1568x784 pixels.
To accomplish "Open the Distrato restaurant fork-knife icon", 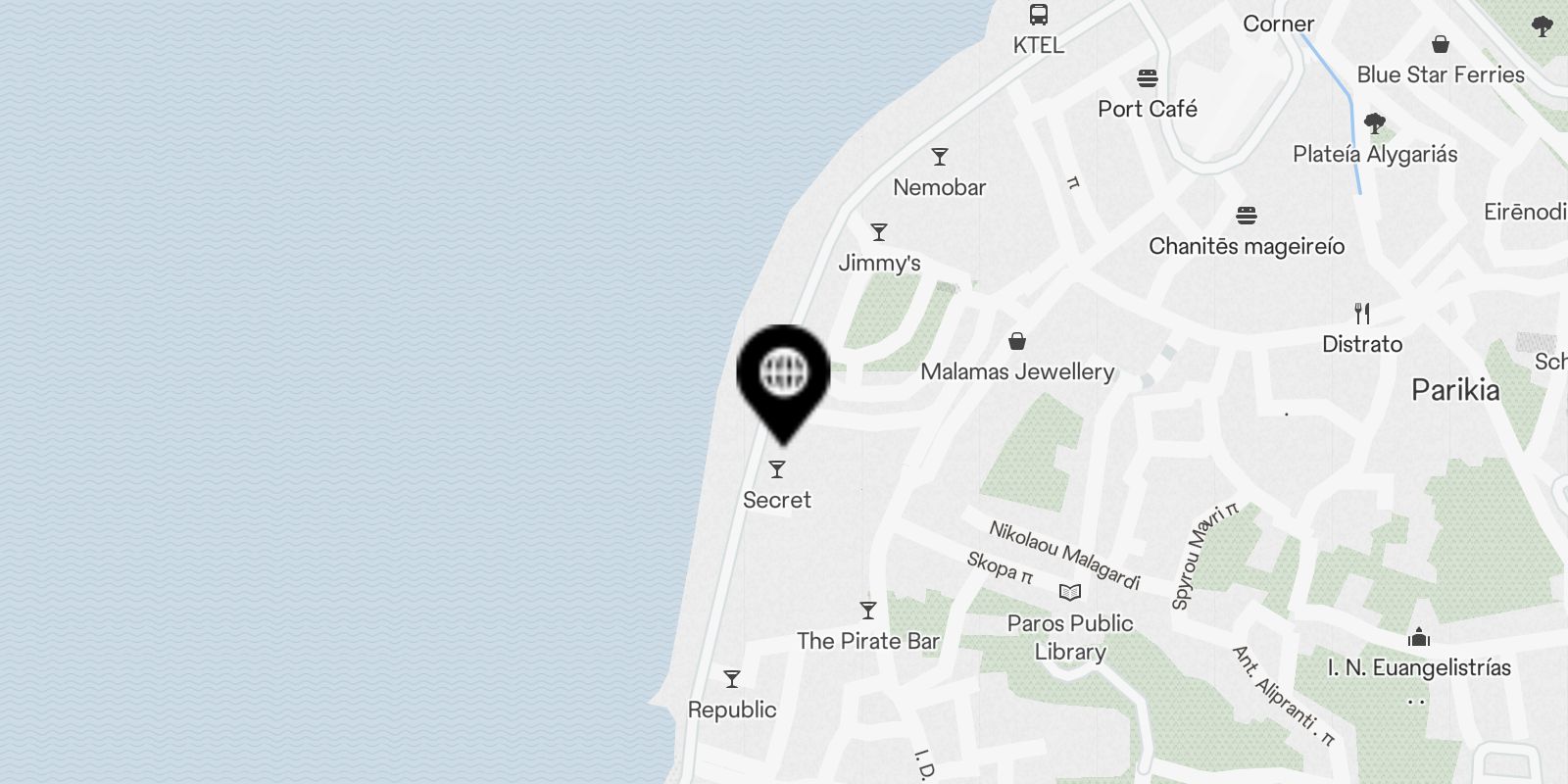I will click(1362, 314).
